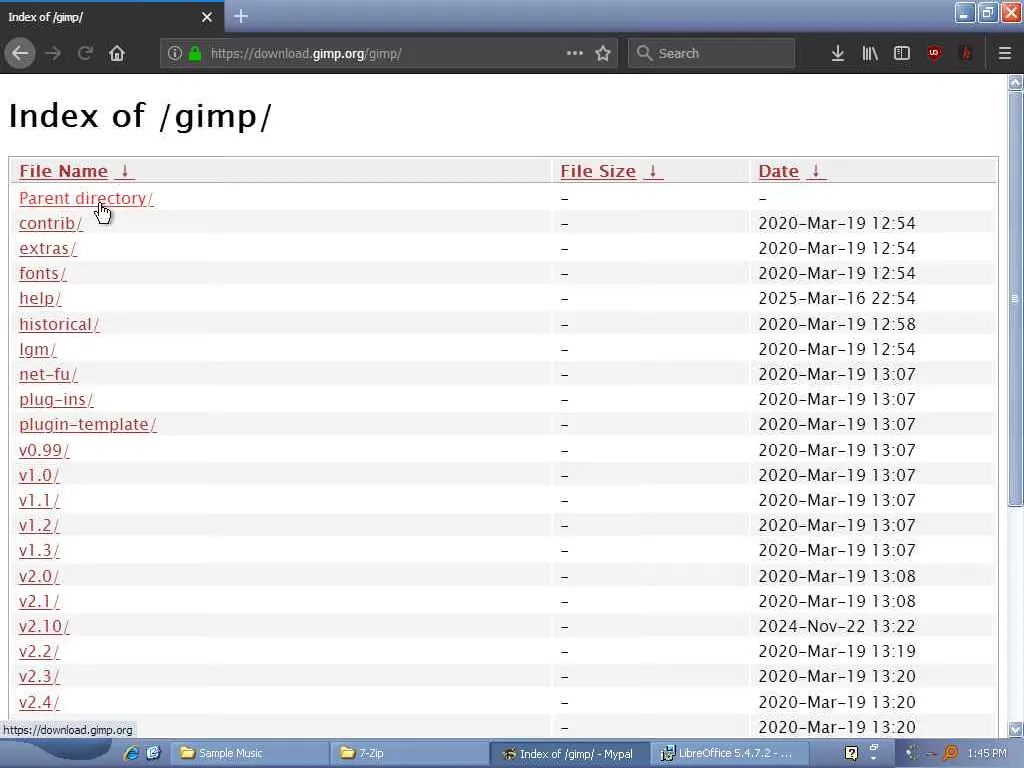
Task: Close the Index of /gimp/ tab
Action: coord(207,17)
